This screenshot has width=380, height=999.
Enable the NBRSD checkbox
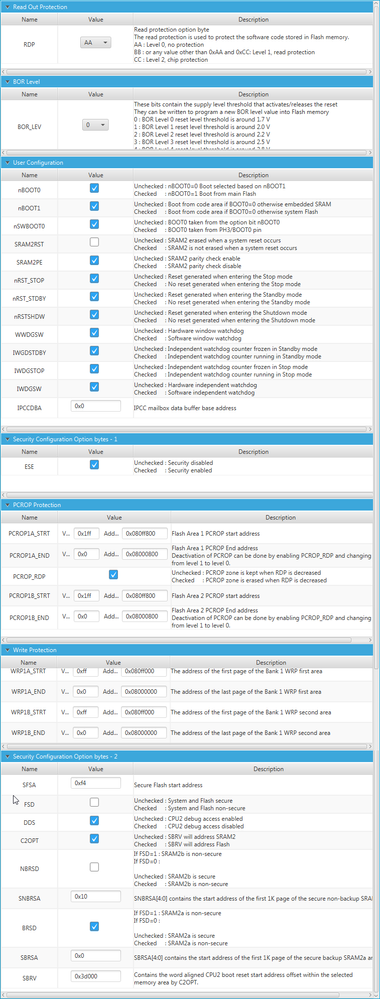tap(94, 866)
